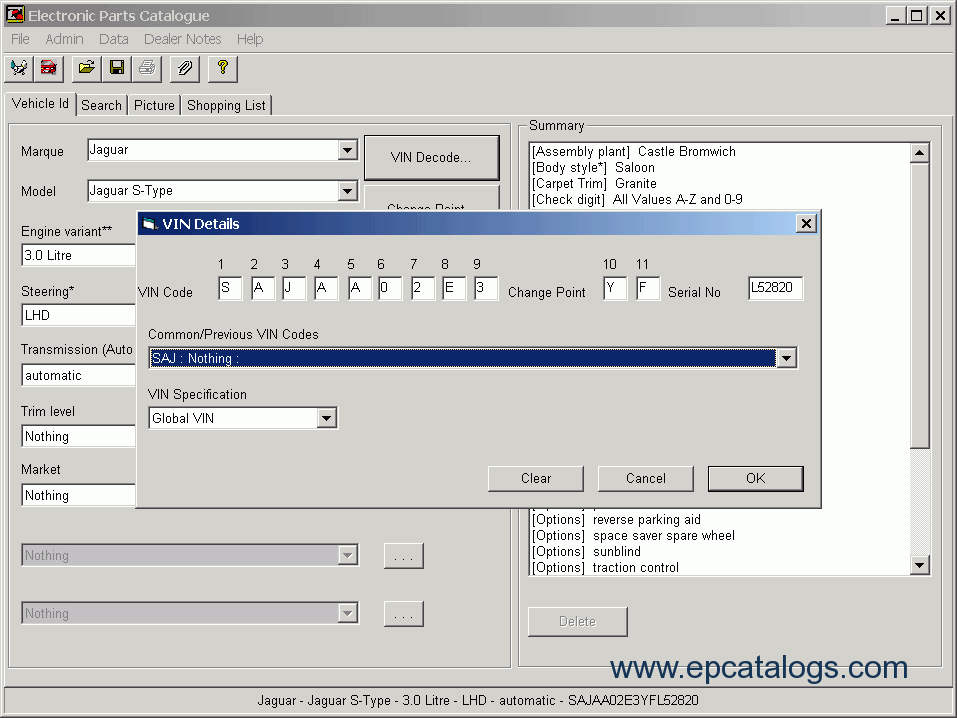Click the paperclip toolbar icon

pos(185,68)
